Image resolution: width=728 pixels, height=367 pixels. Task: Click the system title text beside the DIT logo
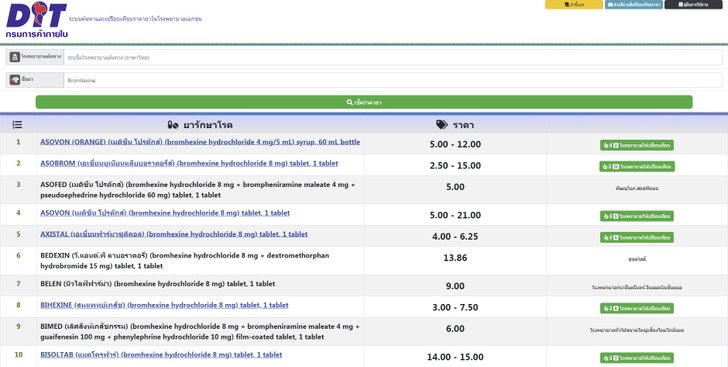pyautogui.click(x=135, y=19)
